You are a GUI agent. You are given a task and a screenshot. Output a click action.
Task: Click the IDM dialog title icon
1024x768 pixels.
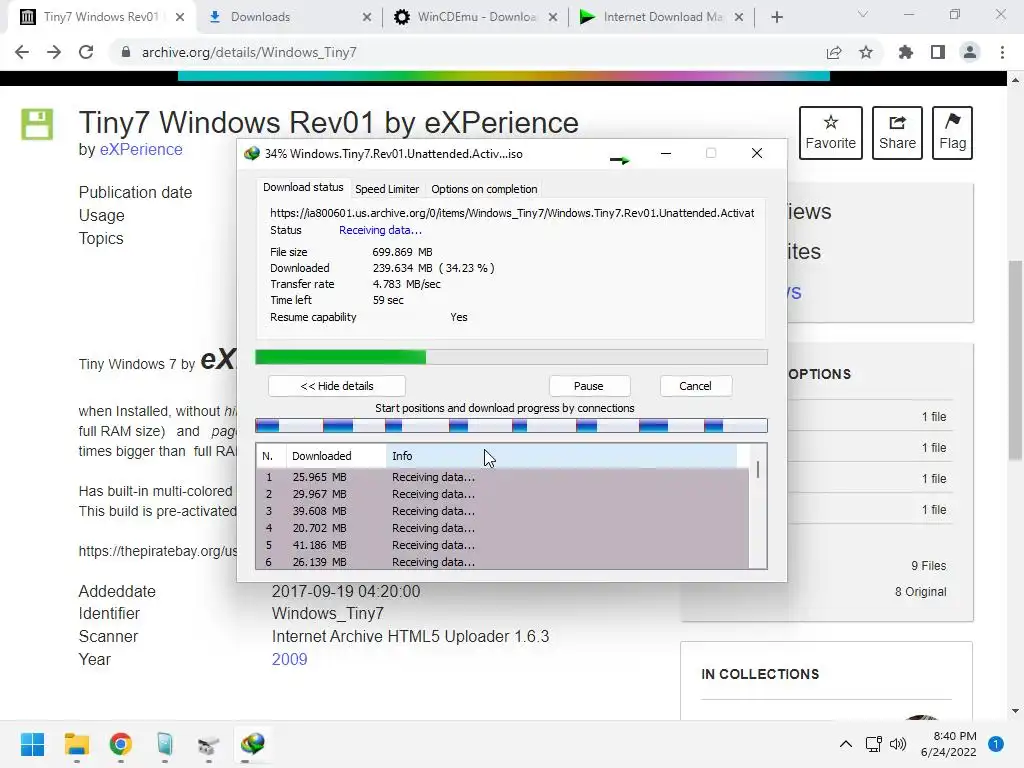(251, 154)
